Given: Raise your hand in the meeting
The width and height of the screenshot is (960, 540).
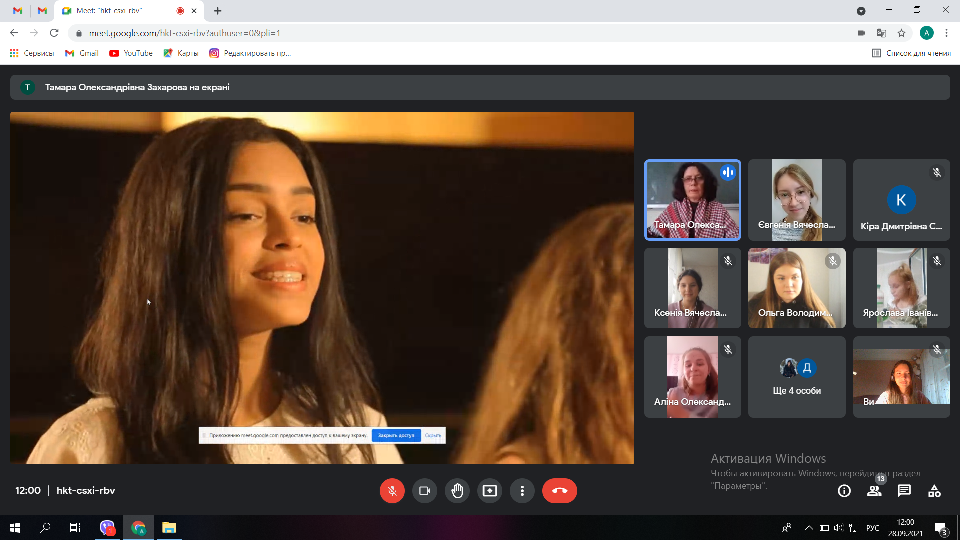Looking at the screenshot, I should [x=457, y=491].
